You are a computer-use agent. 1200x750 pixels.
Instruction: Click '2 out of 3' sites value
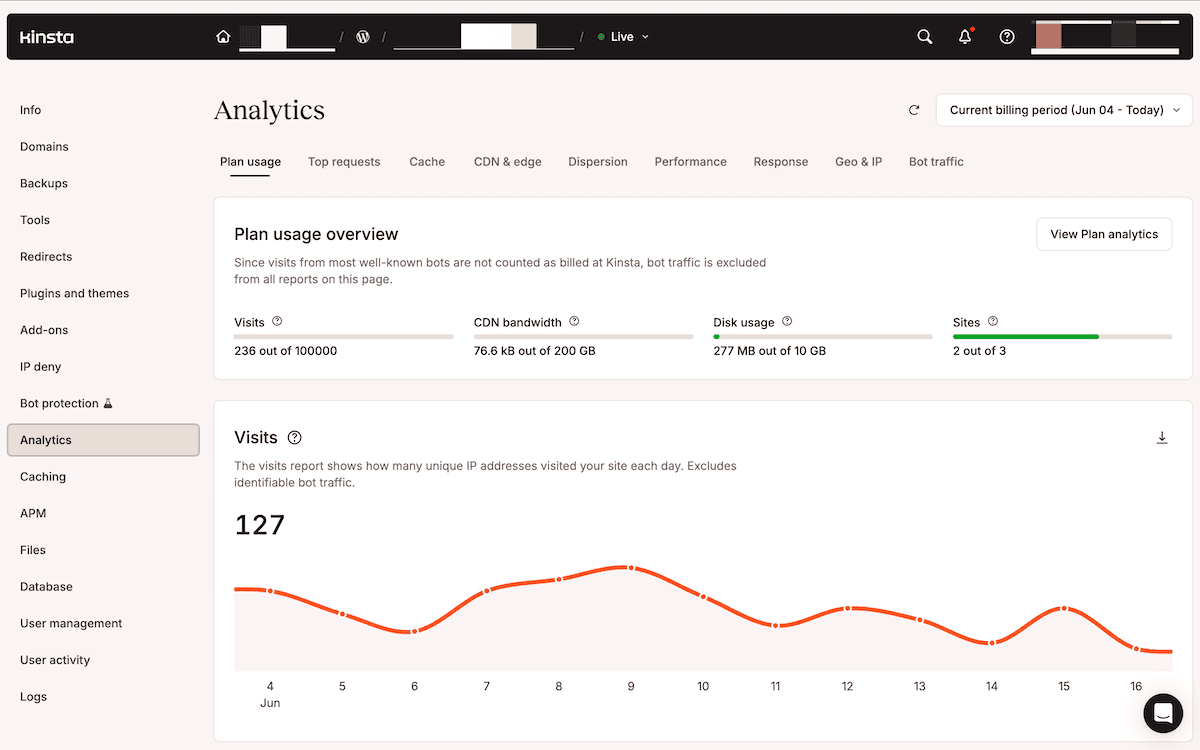pyautogui.click(x=980, y=351)
